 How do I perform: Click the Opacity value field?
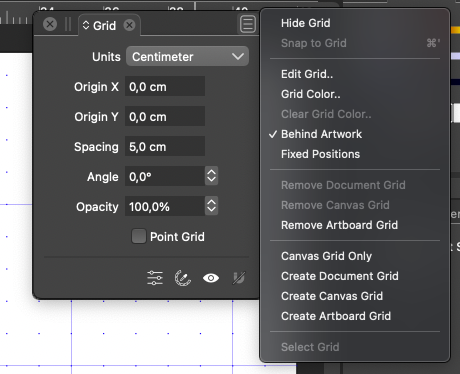coord(165,206)
